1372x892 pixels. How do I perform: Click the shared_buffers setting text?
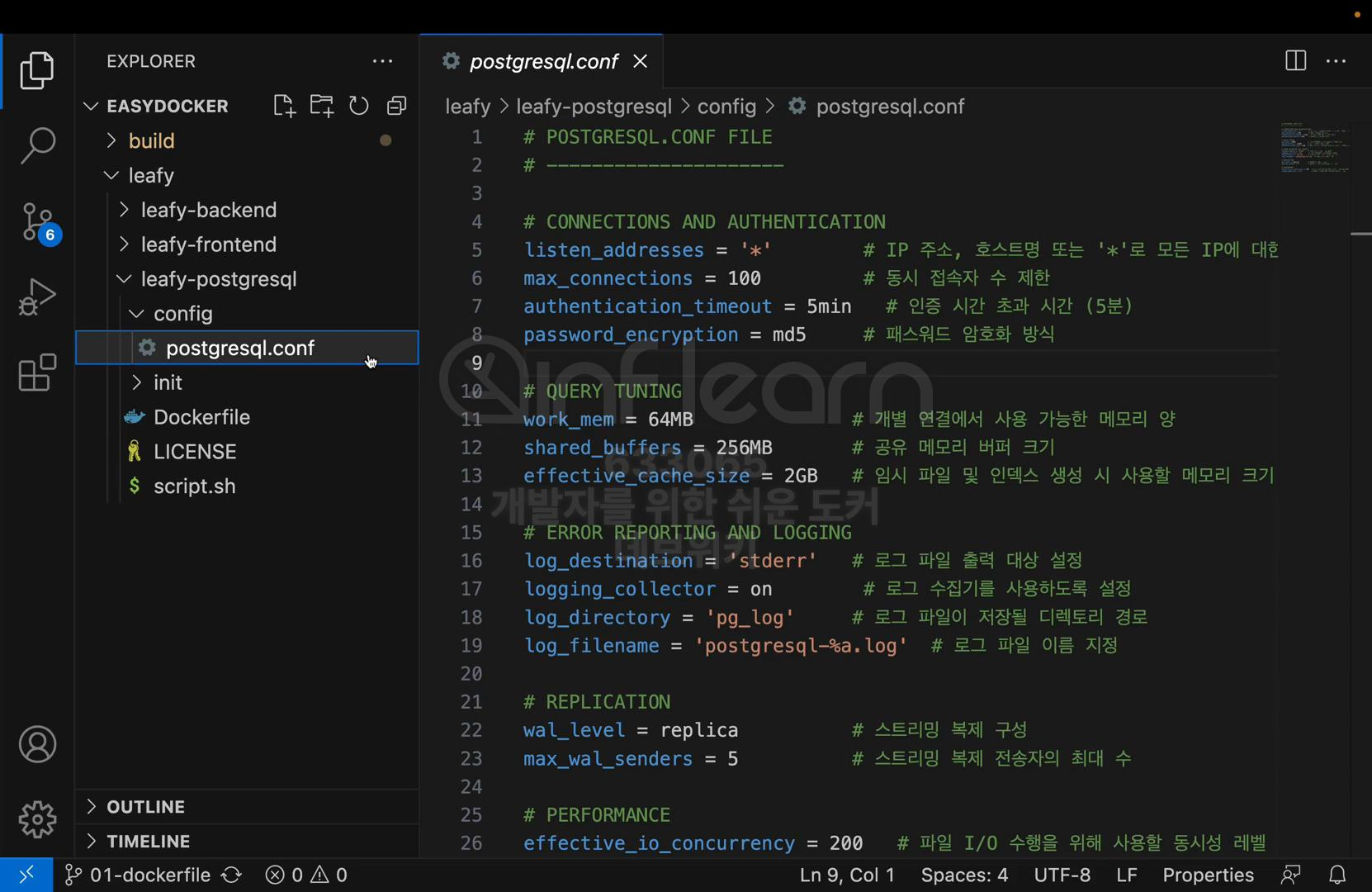click(x=602, y=448)
